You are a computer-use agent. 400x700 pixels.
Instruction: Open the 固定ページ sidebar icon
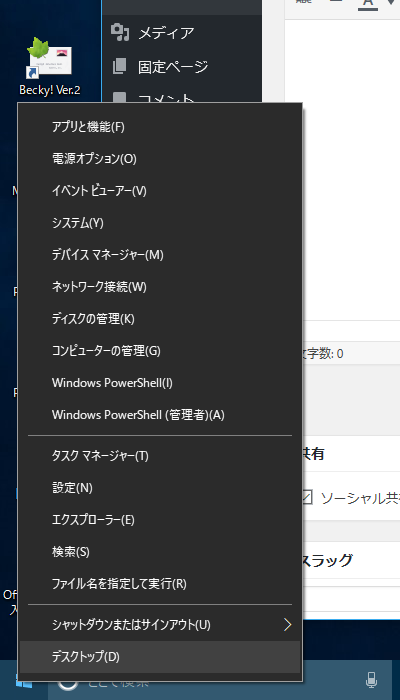tap(120, 67)
